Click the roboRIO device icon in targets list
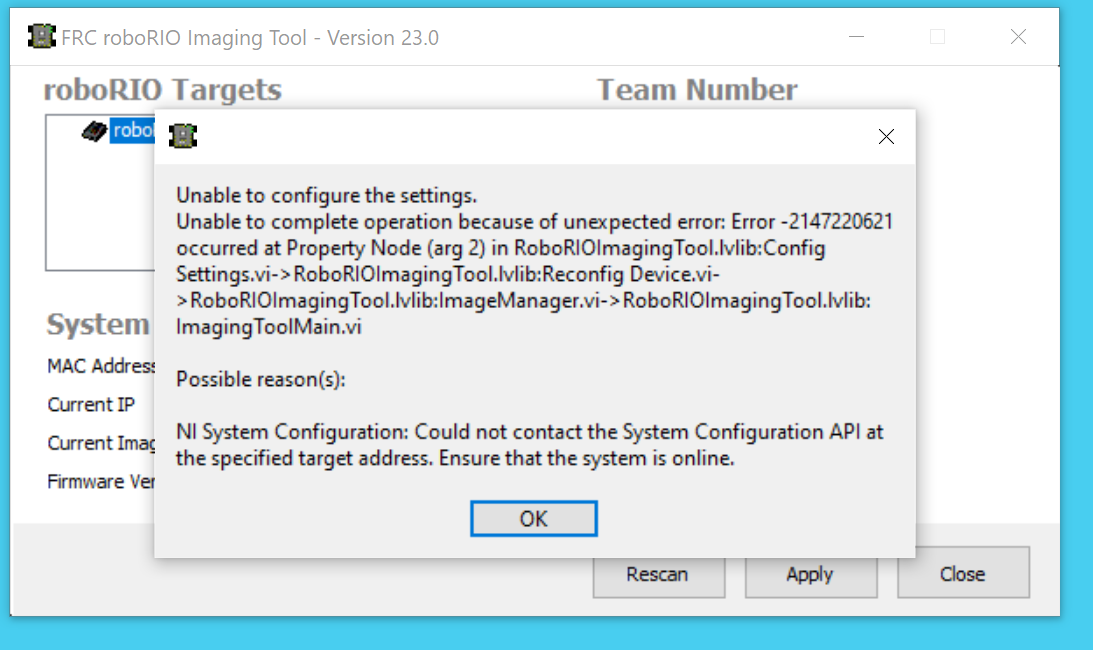Image resolution: width=1093 pixels, height=650 pixels. pyautogui.click(x=94, y=130)
